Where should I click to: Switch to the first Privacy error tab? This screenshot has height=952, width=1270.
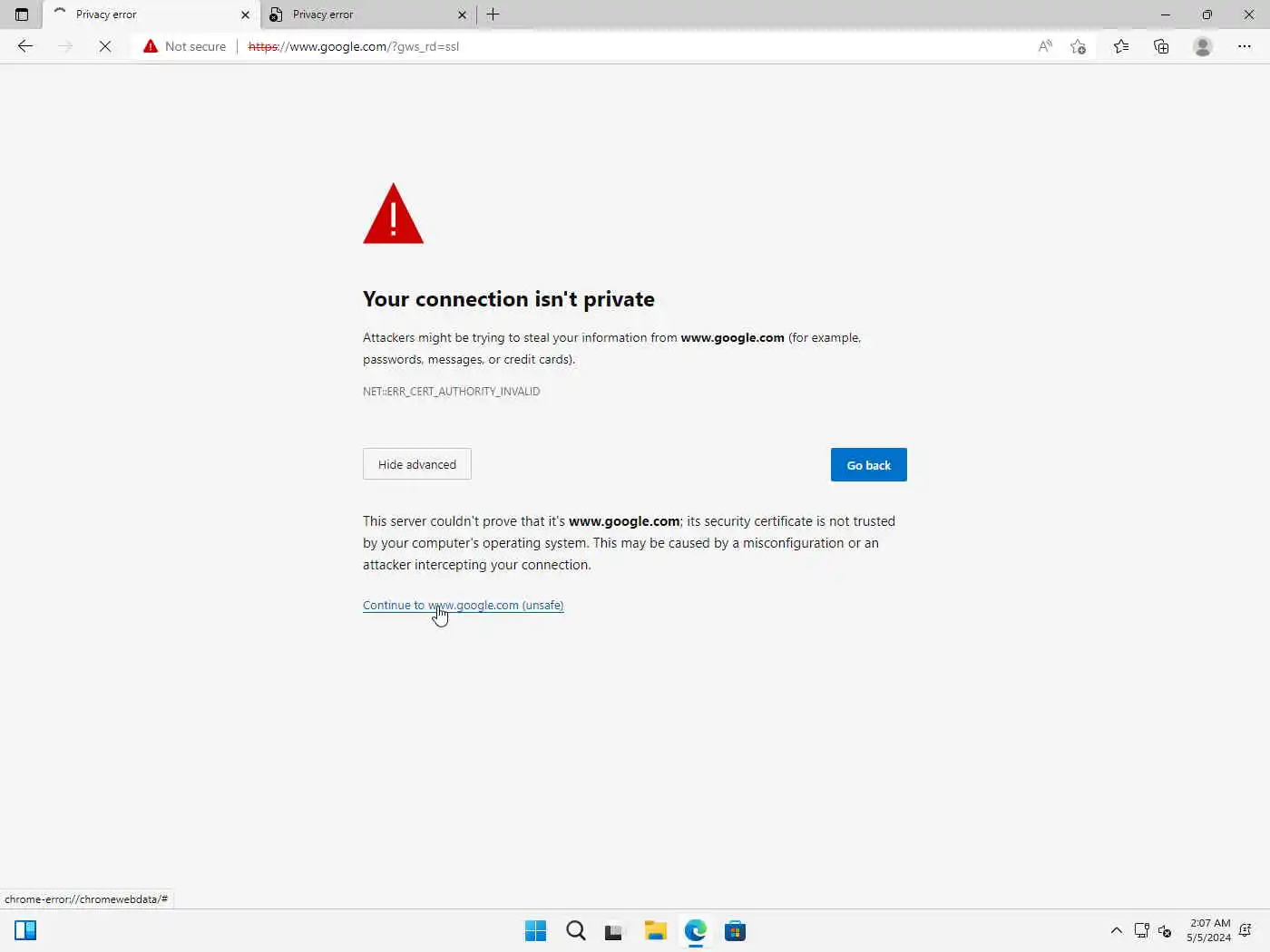[151, 15]
